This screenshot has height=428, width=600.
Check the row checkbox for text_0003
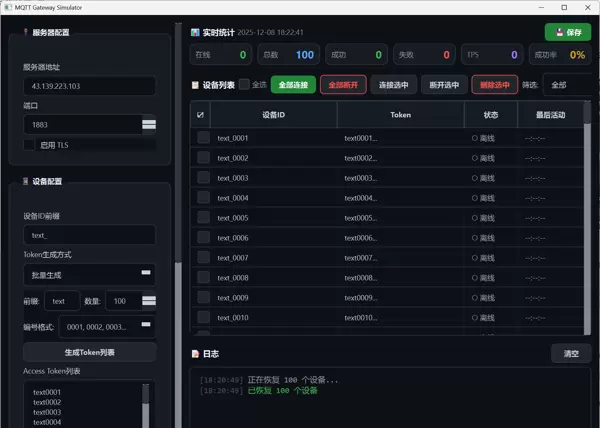tap(203, 178)
